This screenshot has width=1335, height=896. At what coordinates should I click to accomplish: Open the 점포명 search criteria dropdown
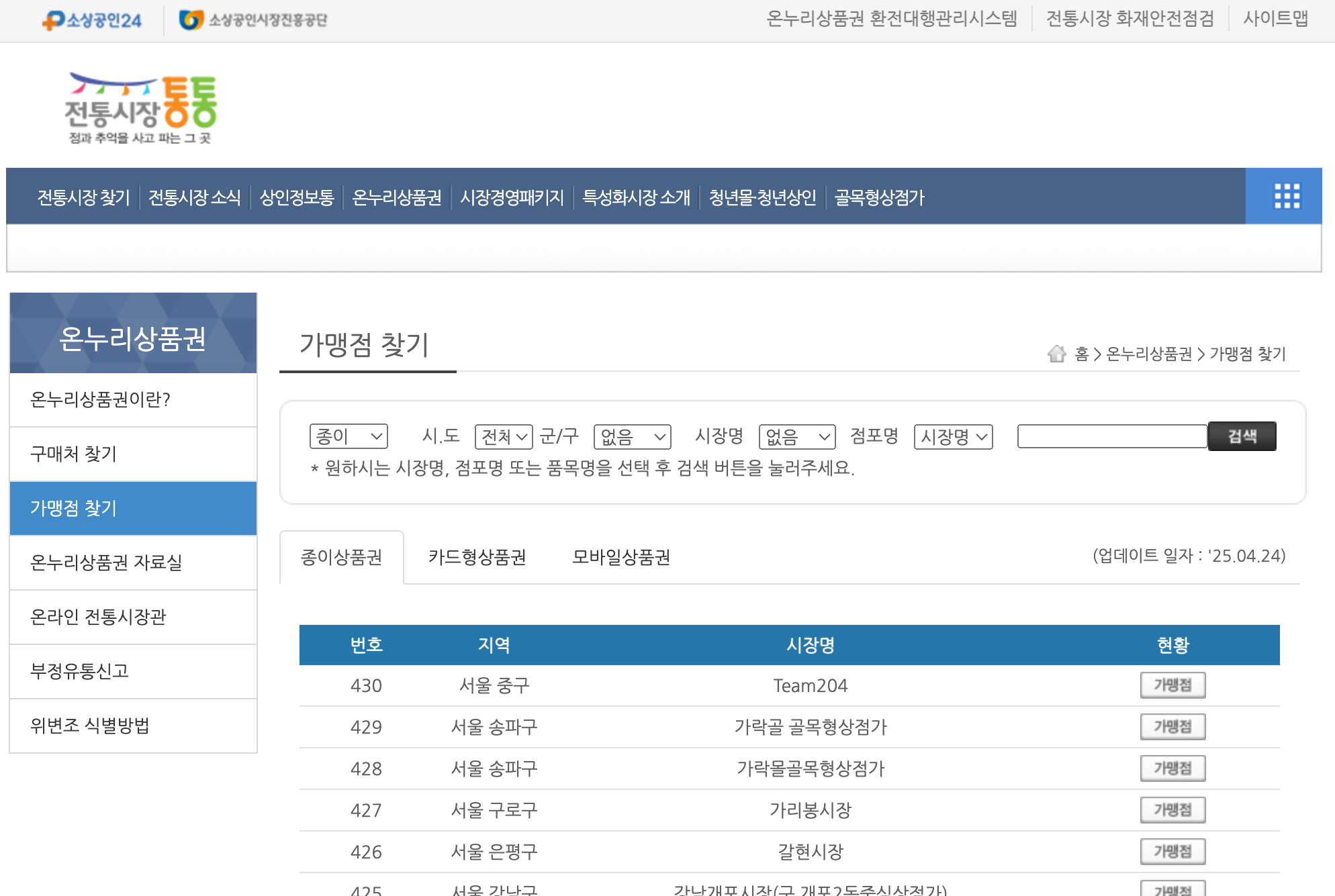pos(953,437)
